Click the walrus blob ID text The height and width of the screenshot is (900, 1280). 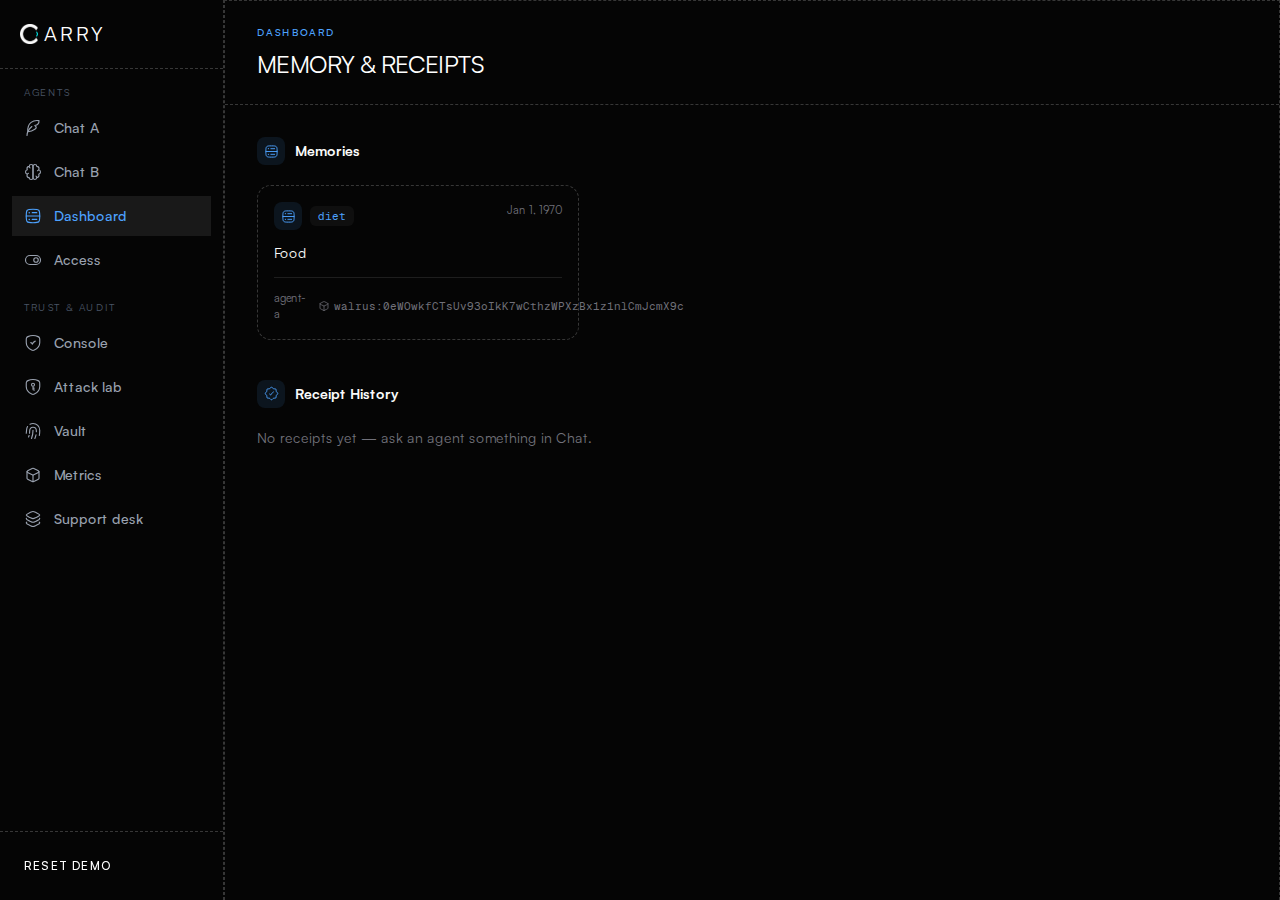point(509,306)
